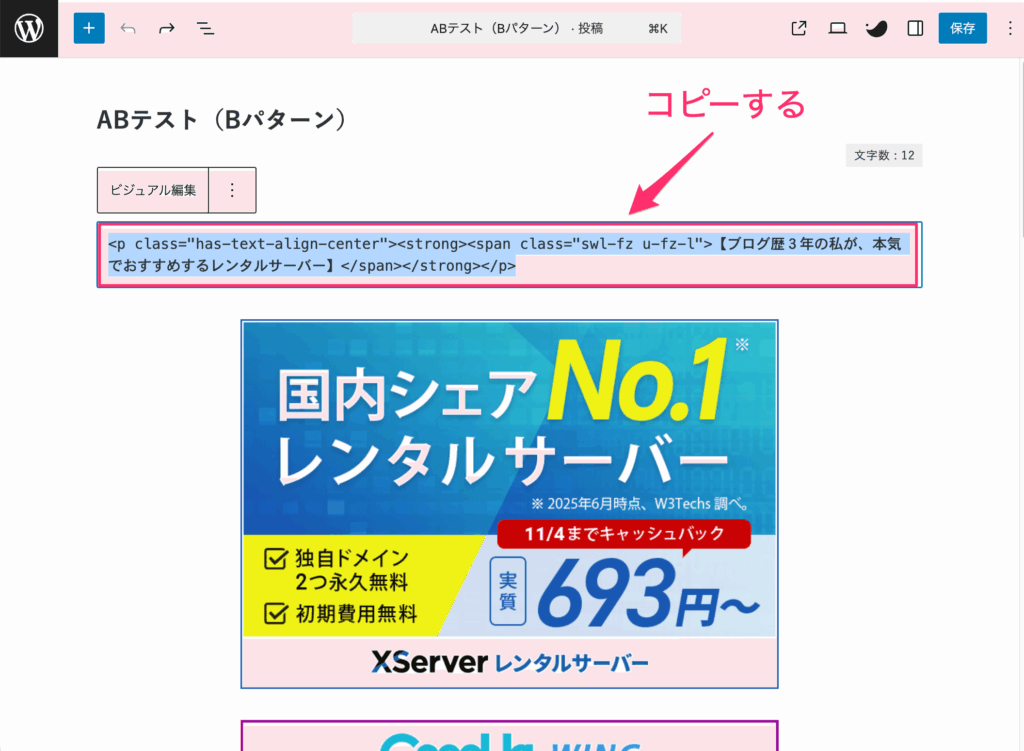This screenshot has width=1024, height=751.
Task: Click the redo arrow icon
Action: point(166,28)
